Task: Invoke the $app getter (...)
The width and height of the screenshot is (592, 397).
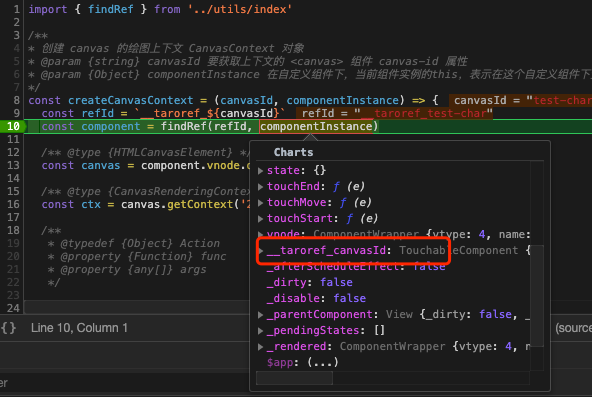Action: coord(323,362)
